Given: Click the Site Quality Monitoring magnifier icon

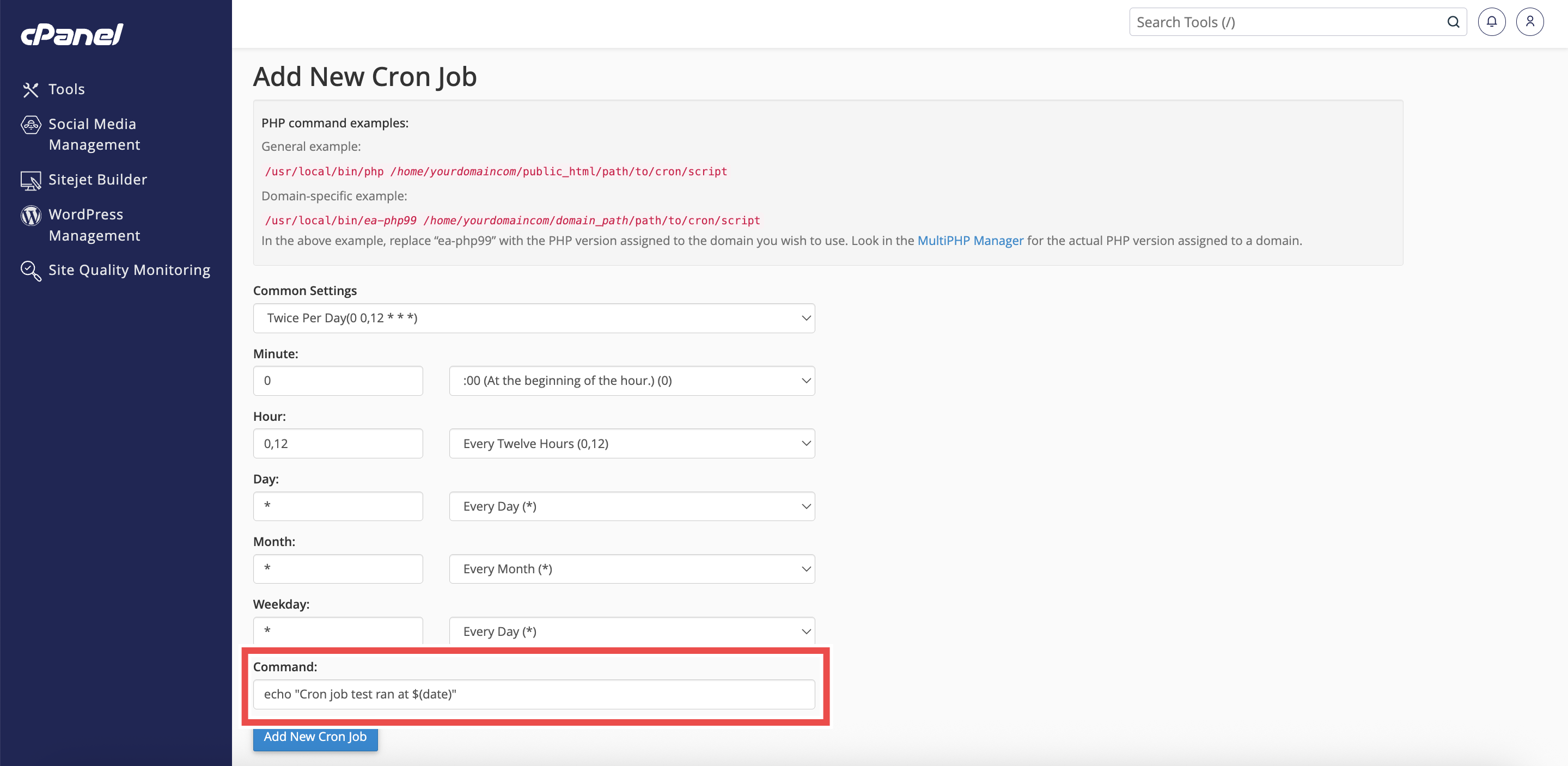Looking at the screenshot, I should click(31, 270).
